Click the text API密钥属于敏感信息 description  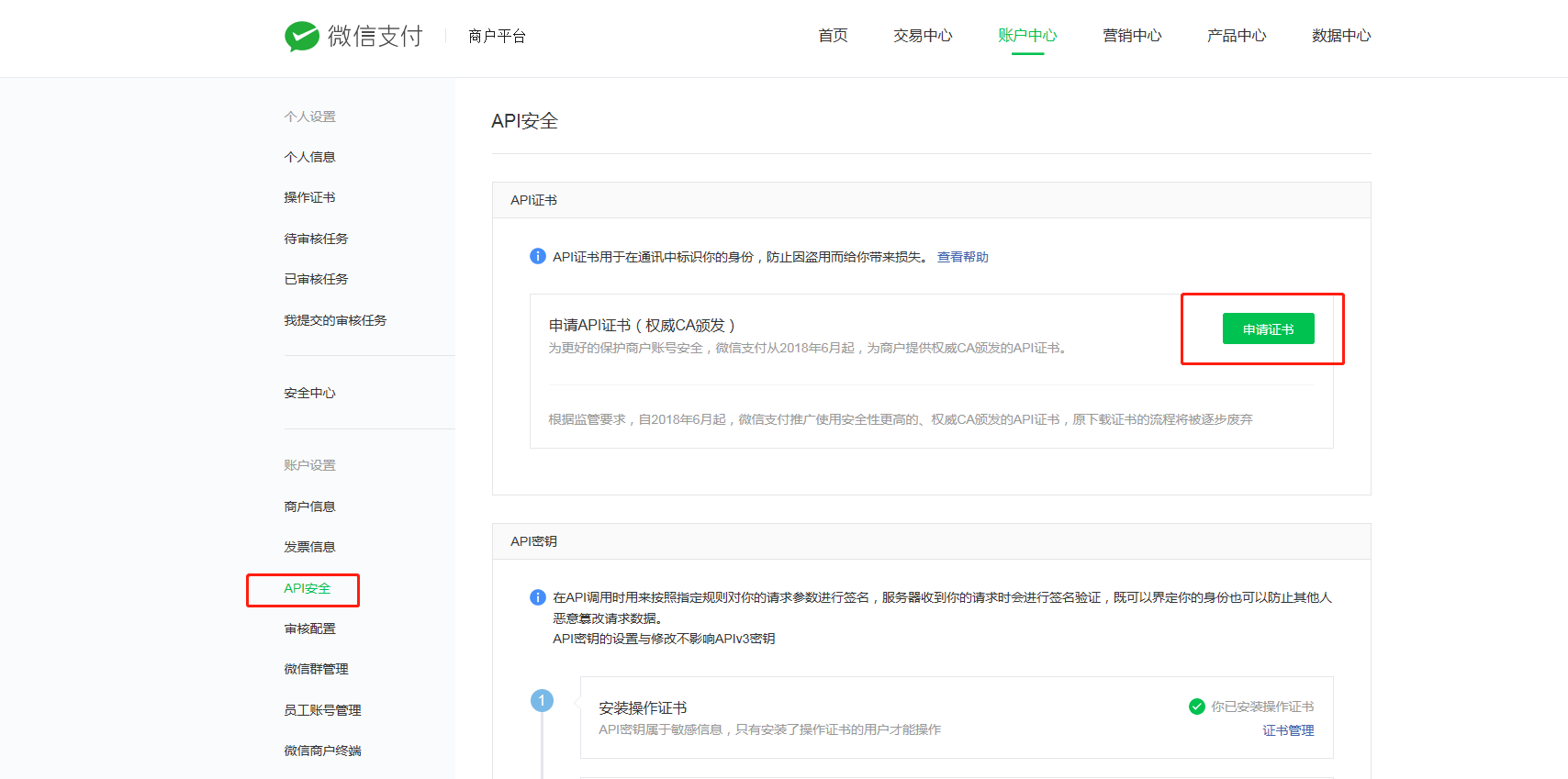pyautogui.click(x=770, y=729)
